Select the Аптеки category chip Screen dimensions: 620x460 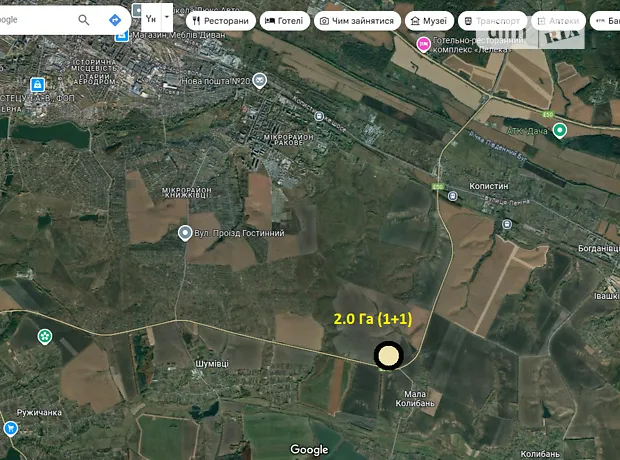pyautogui.click(x=558, y=21)
